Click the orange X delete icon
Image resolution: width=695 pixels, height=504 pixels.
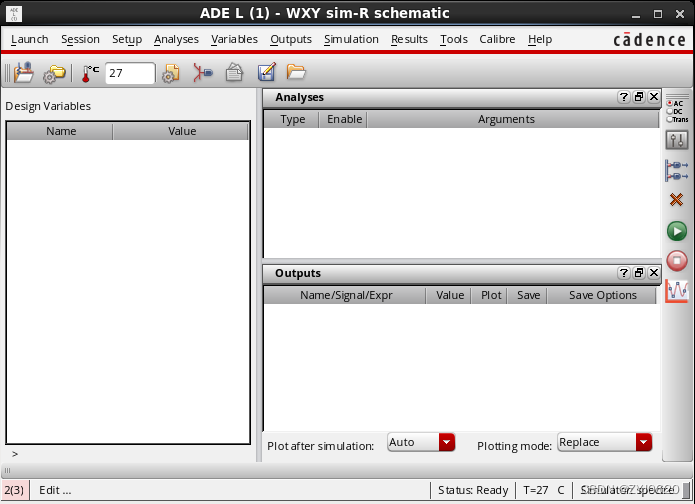[x=676, y=199]
